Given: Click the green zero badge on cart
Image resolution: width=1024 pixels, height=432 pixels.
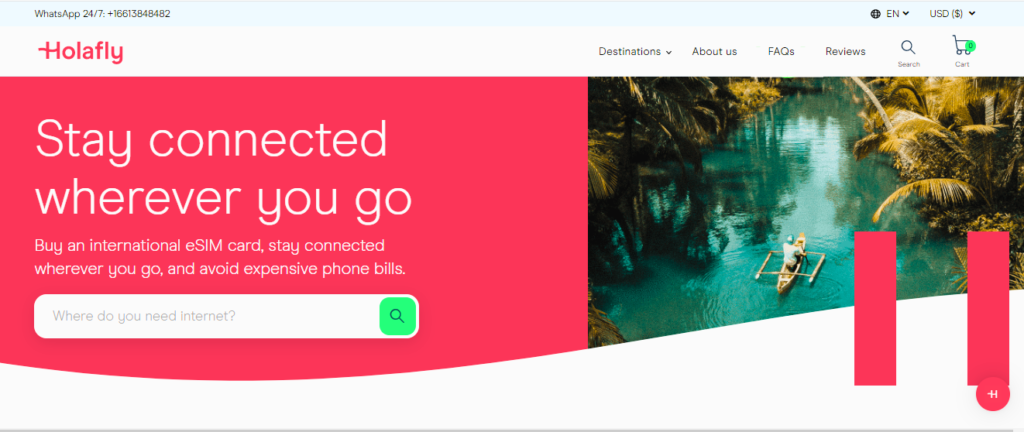Looking at the screenshot, I should click(970, 46).
